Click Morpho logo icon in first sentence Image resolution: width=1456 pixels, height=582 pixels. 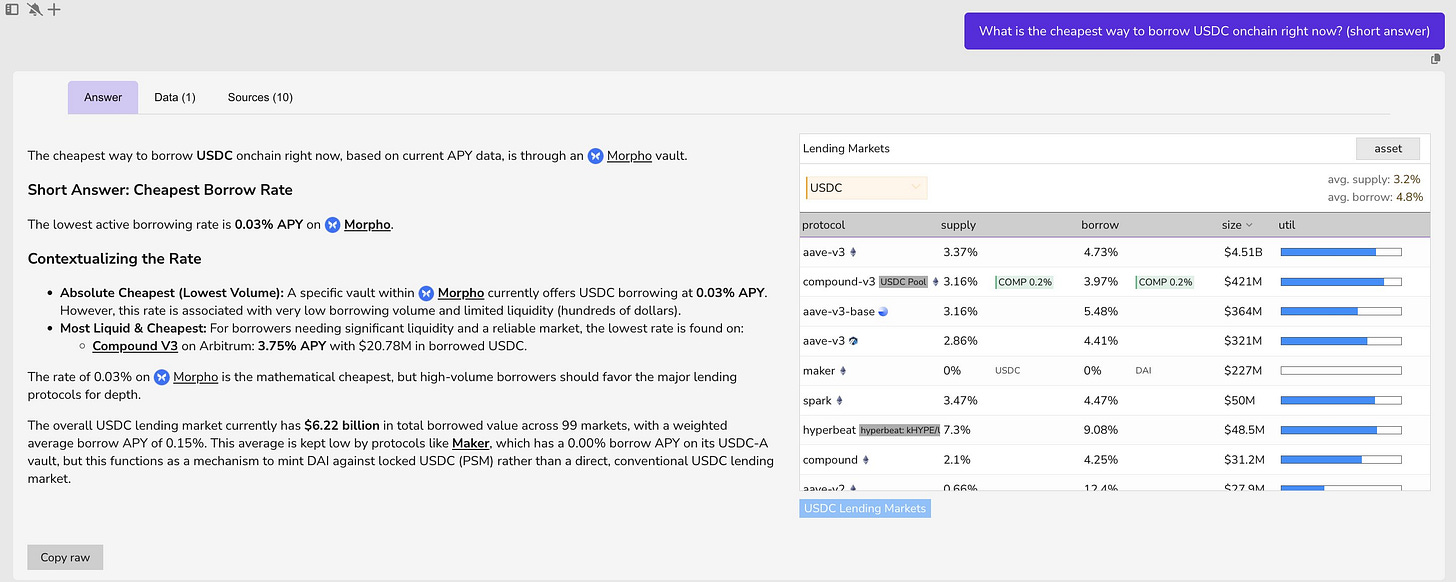[x=595, y=156]
